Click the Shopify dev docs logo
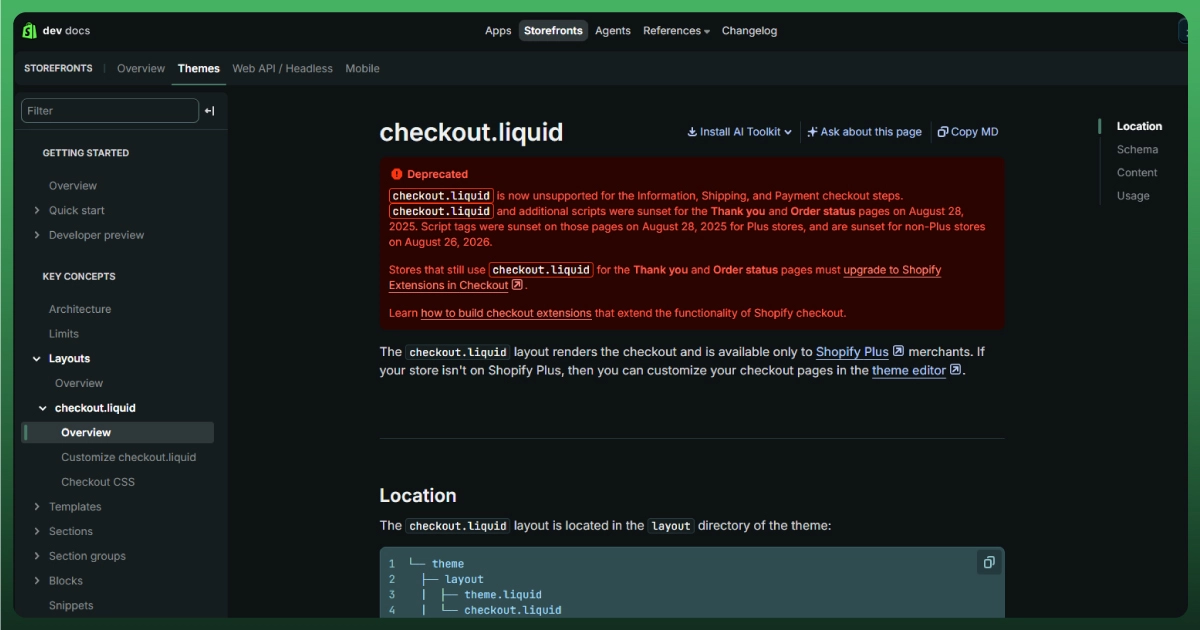Image resolution: width=1200 pixels, height=630 pixels. (56, 31)
